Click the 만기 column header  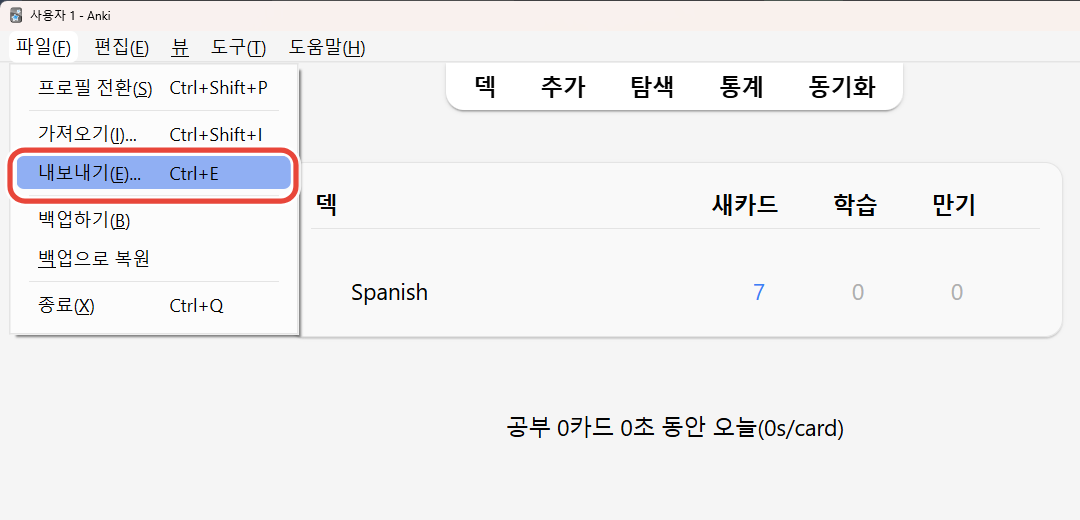954,205
